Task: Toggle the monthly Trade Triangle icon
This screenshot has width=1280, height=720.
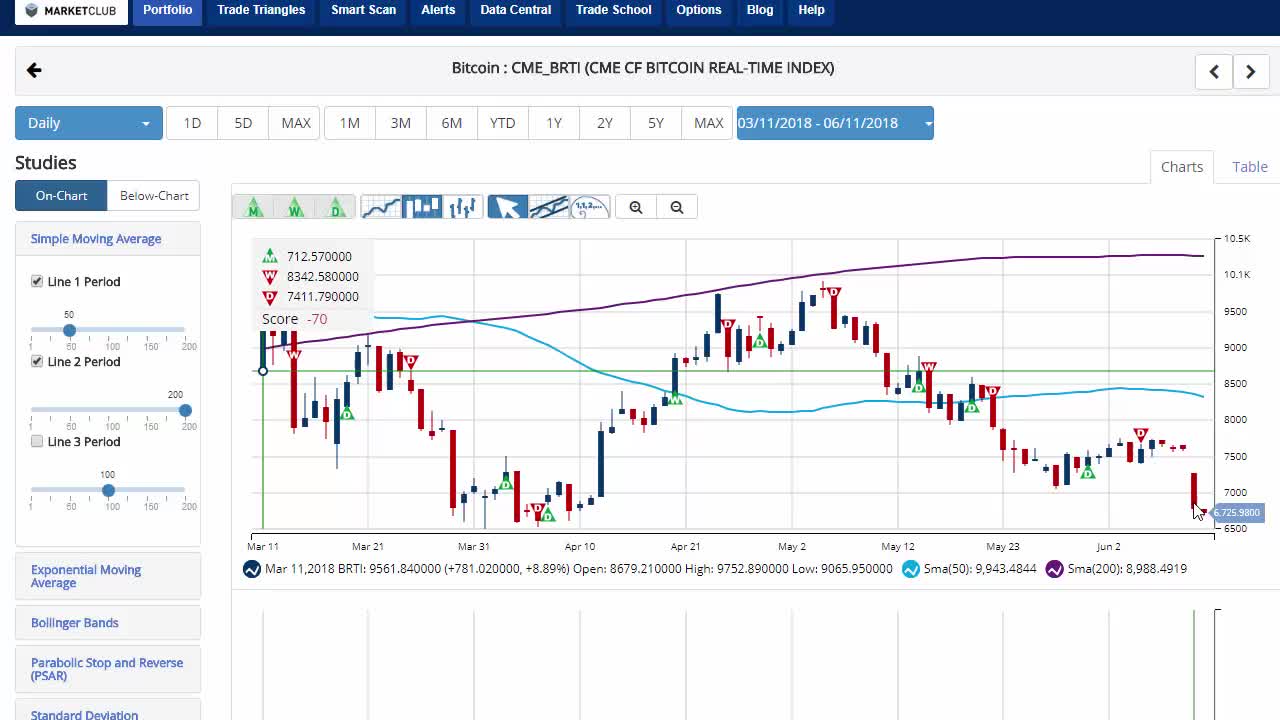Action: [253, 207]
